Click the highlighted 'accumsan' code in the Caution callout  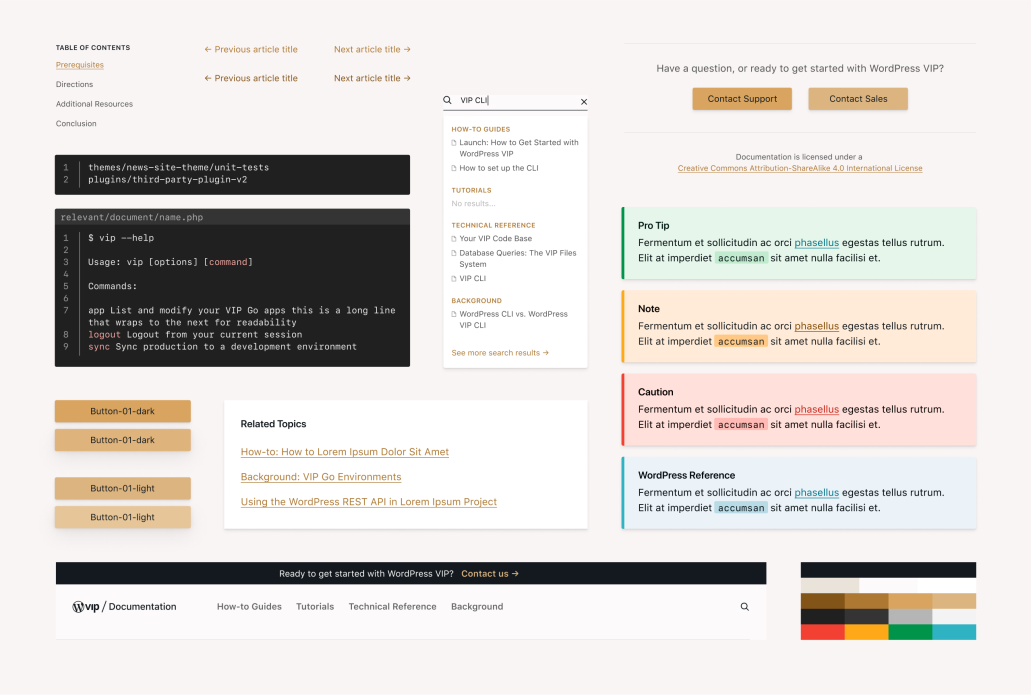(741, 425)
